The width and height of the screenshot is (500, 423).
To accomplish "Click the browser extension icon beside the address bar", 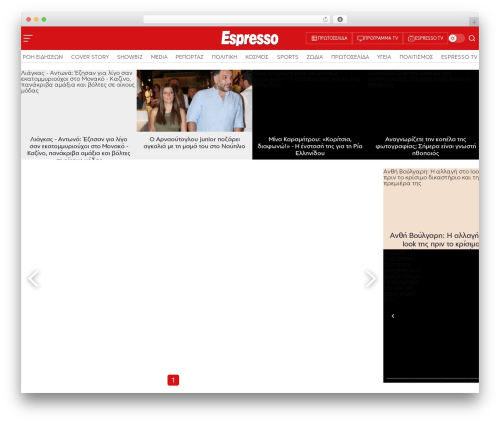I will point(340,19).
